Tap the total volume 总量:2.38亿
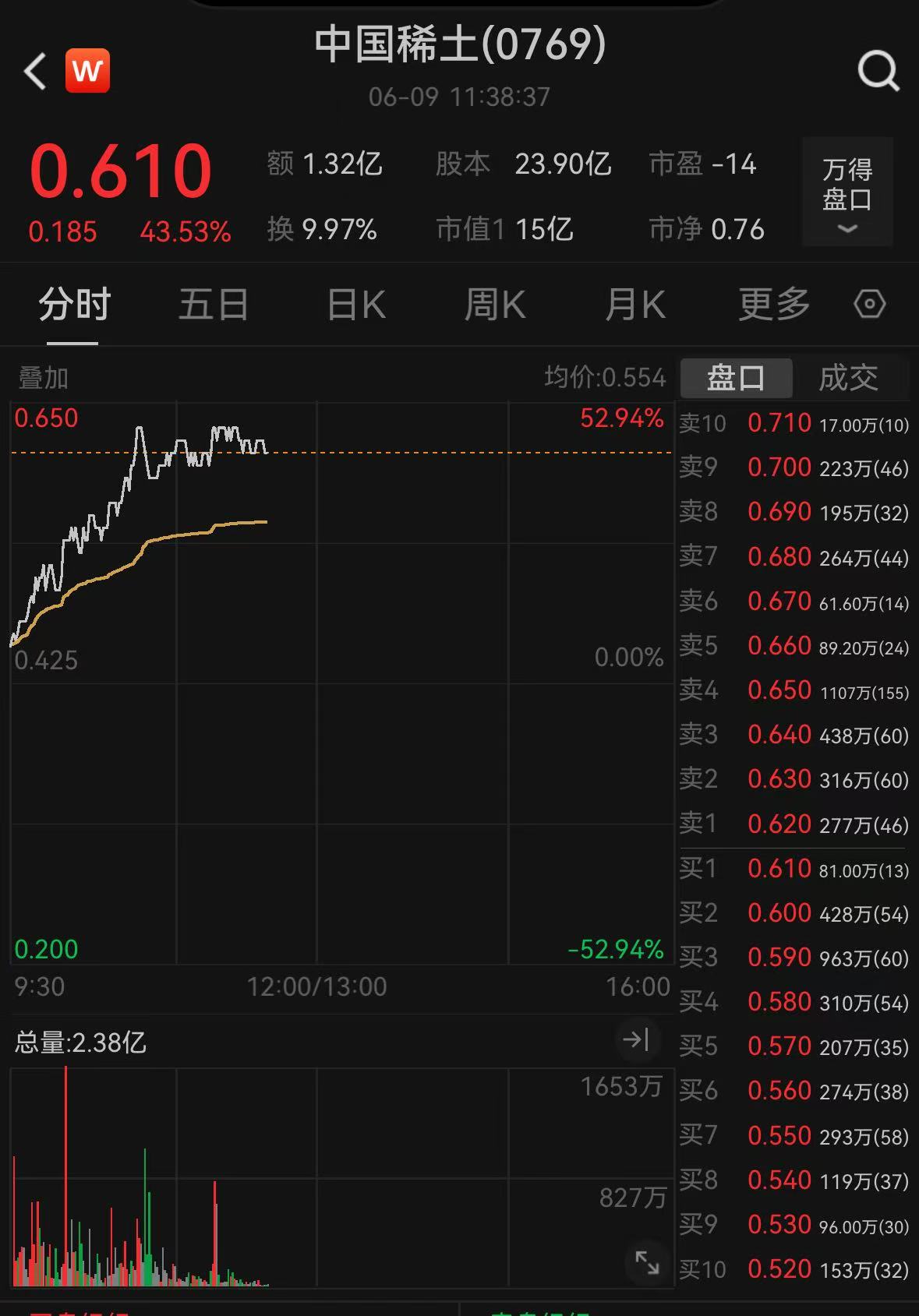Screen dimensions: 919x1316 tap(80, 1042)
